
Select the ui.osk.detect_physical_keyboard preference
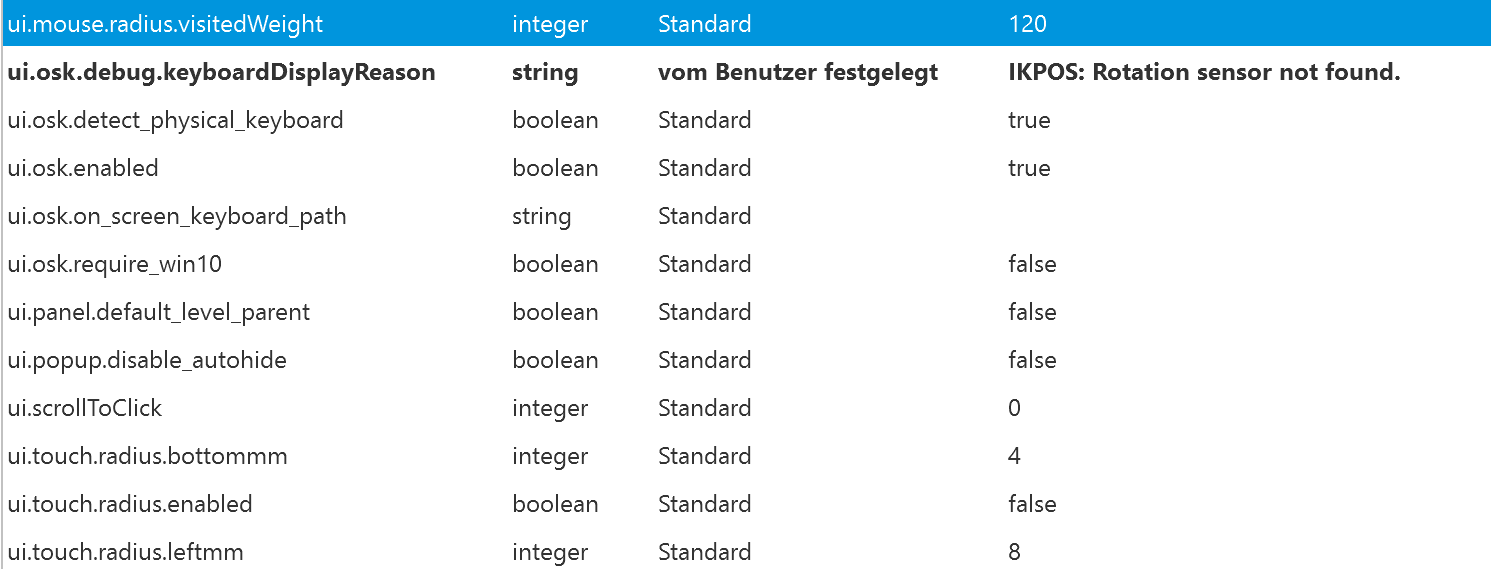tap(175, 120)
